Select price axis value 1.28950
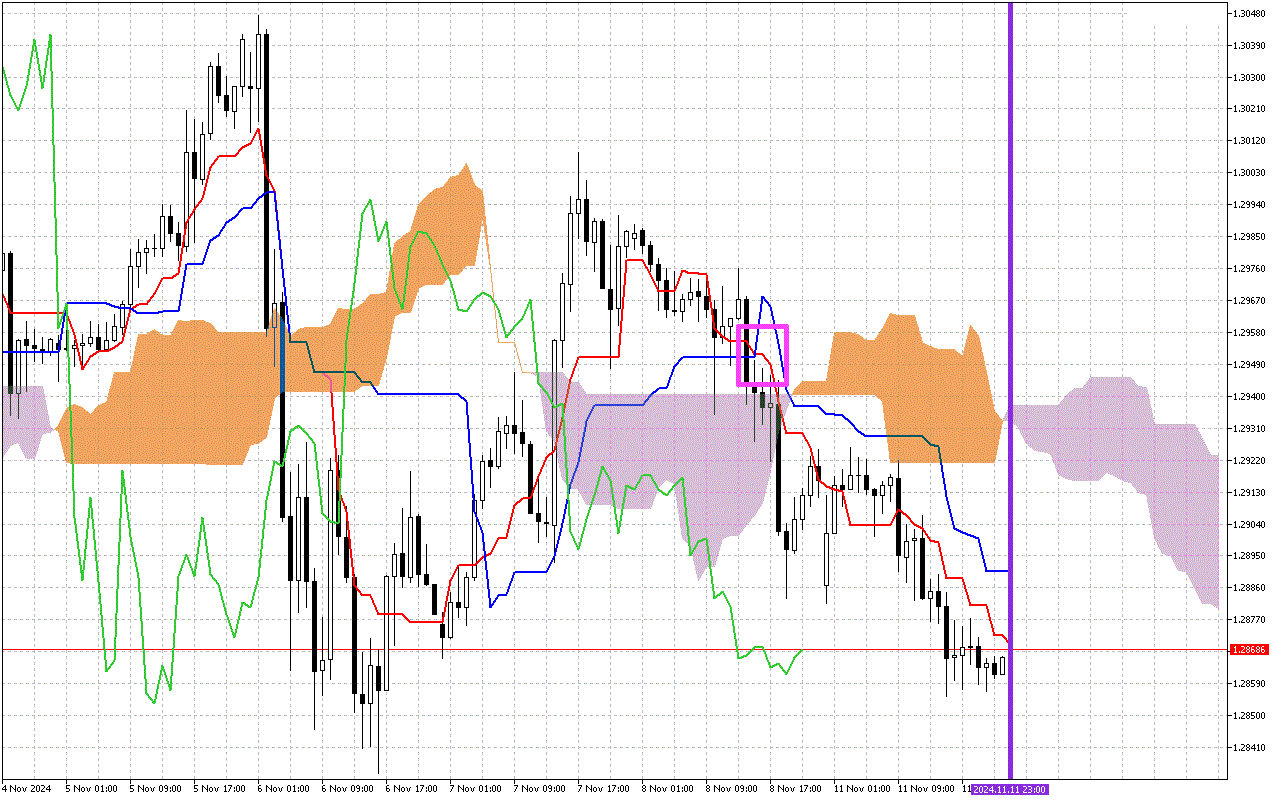The height and width of the screenshot is (800, 1280). 1248,556
